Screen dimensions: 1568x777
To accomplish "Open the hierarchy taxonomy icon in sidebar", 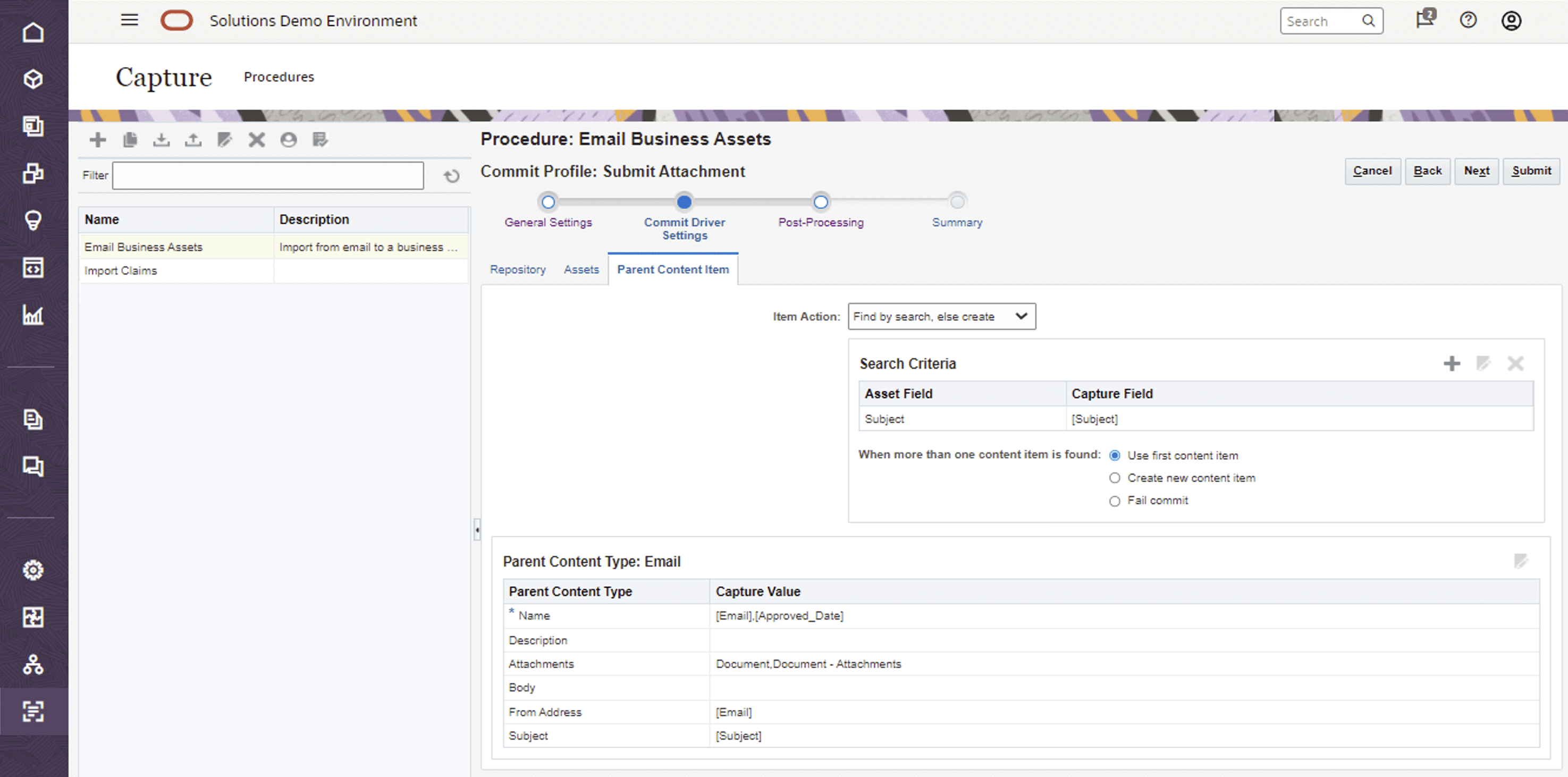I will pos(33,664).
